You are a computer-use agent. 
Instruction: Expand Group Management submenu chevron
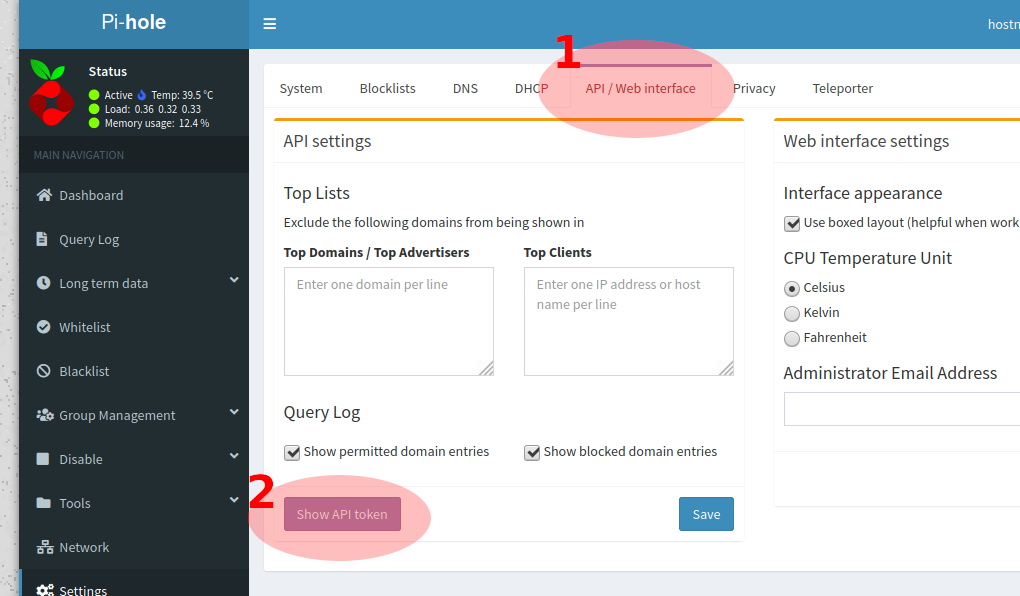(234, 412)
